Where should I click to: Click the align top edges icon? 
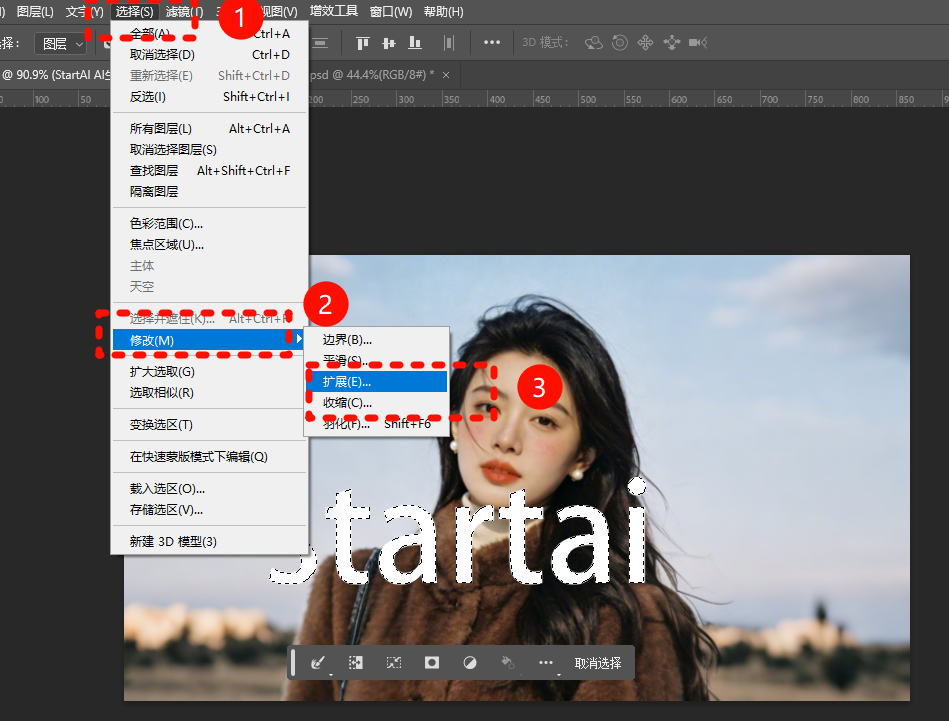363,42
